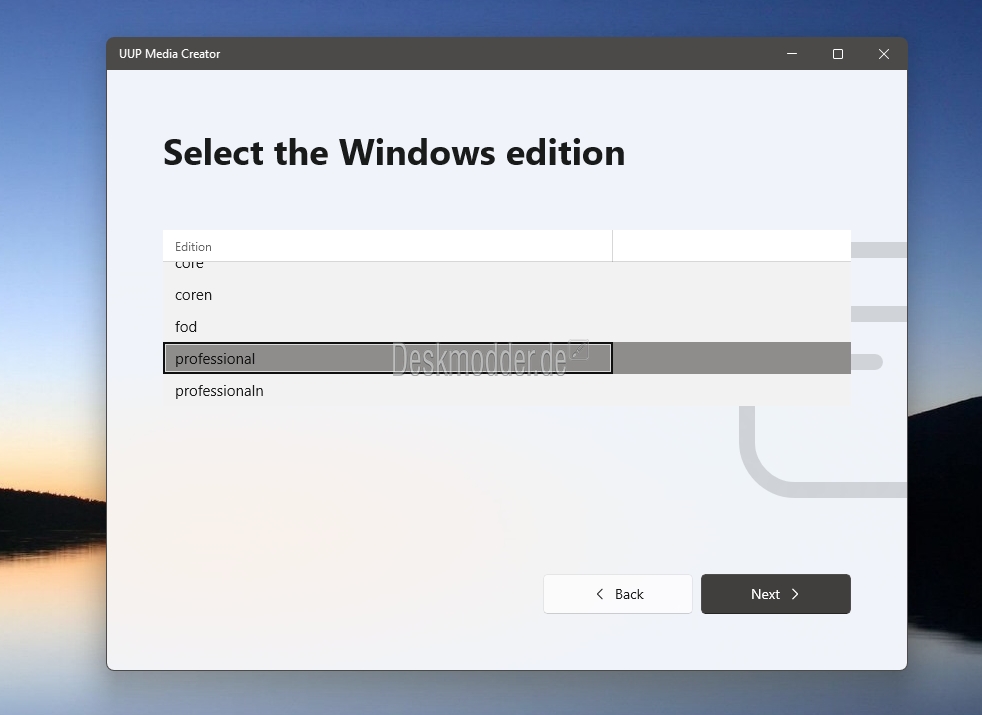The width and height of the screenshot is (982, 715).
Task: Select the professional edition row
Action: [507, 358]
